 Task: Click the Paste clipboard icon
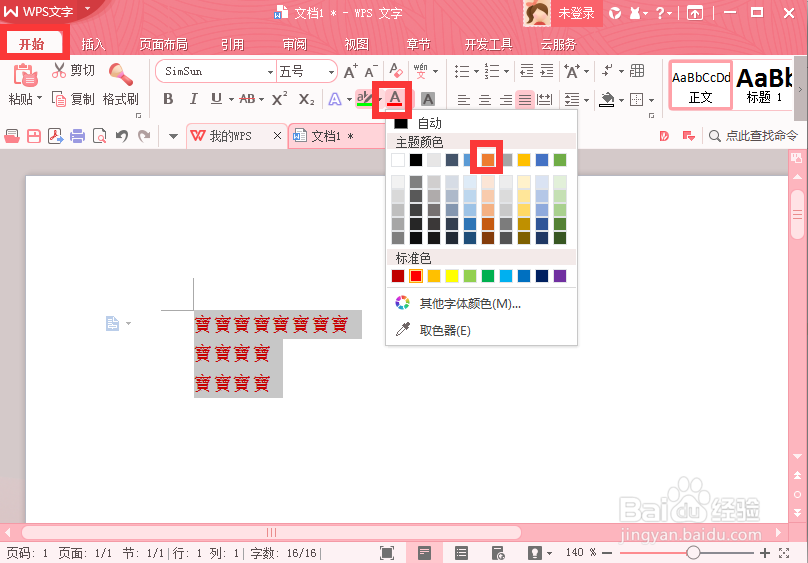(x=24, y=74)
